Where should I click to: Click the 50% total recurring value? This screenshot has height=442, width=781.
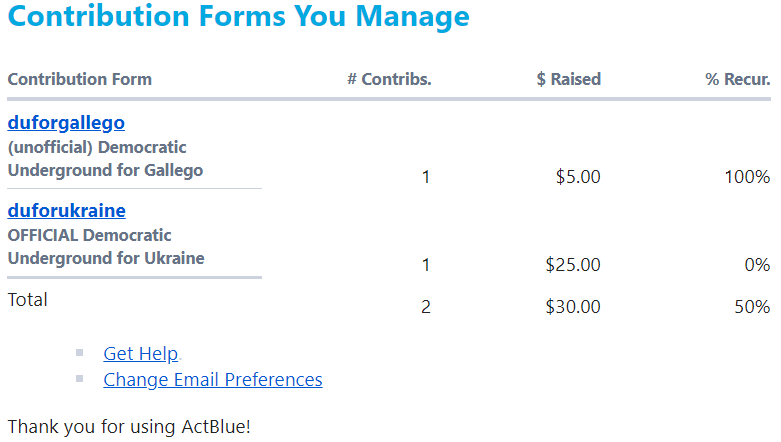[752, 306]
